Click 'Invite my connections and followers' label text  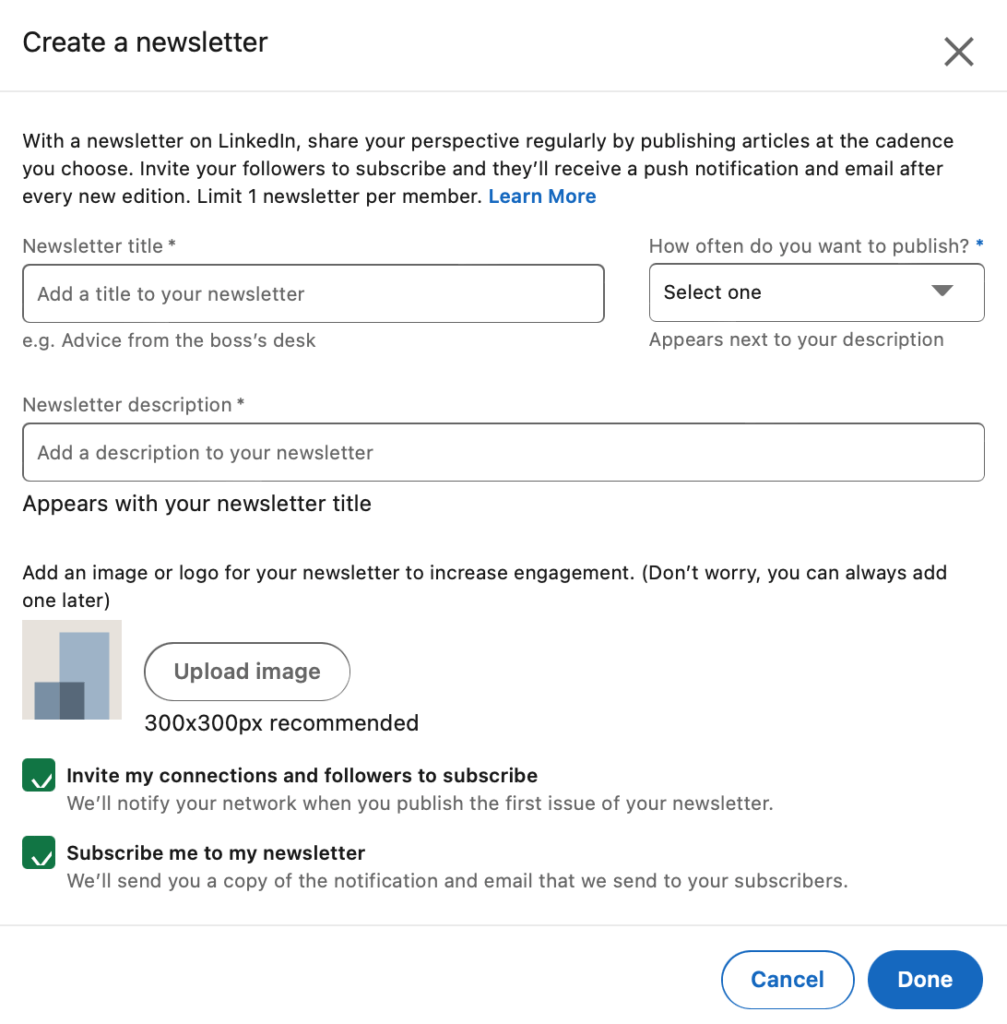[302, 776]
